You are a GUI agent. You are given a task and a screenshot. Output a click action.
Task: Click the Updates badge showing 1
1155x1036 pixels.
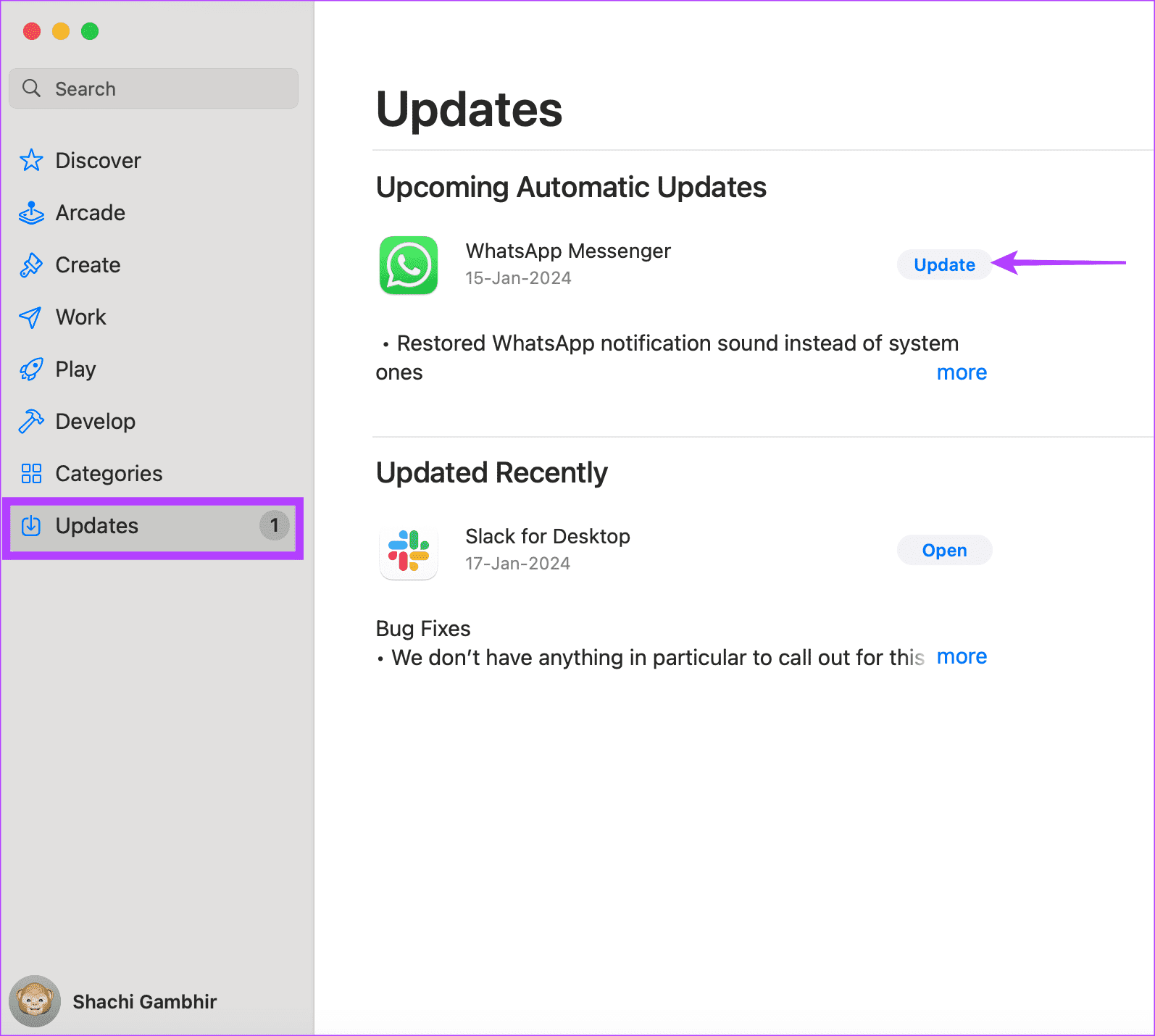click(275, 525)
